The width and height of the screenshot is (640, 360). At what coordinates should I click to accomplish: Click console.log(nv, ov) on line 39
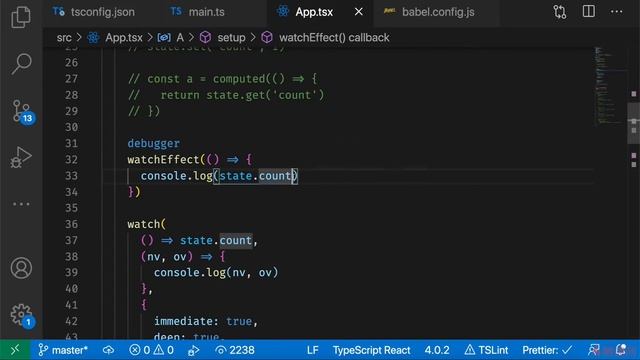[x=216, y=273]
